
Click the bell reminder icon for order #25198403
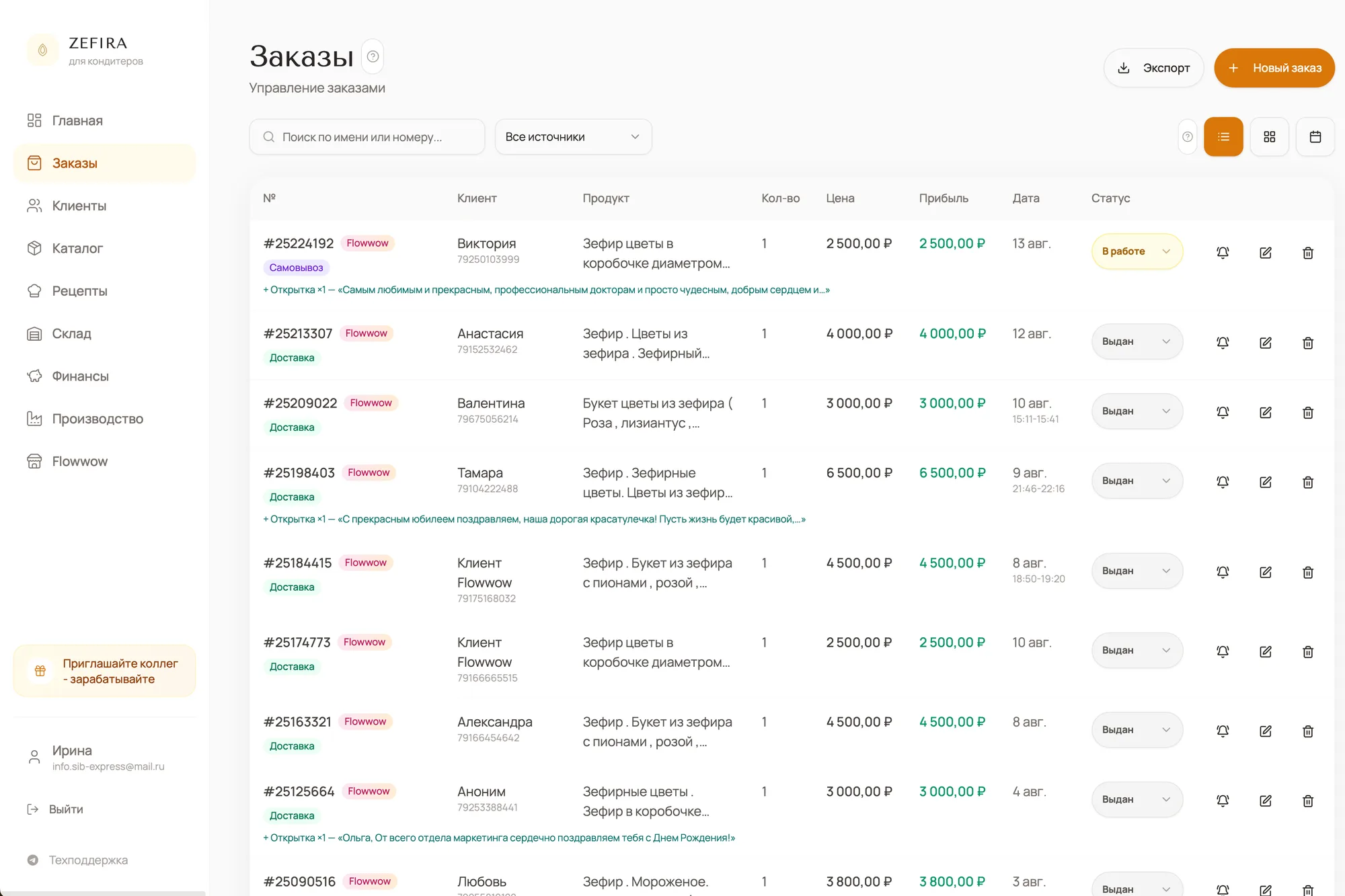(x=1223, y=482)
